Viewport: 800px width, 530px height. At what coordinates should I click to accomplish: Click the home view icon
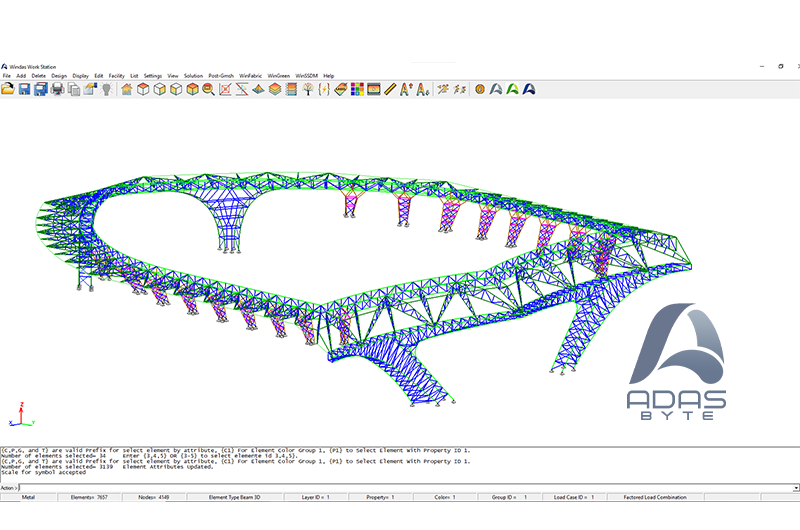point(127,89)
